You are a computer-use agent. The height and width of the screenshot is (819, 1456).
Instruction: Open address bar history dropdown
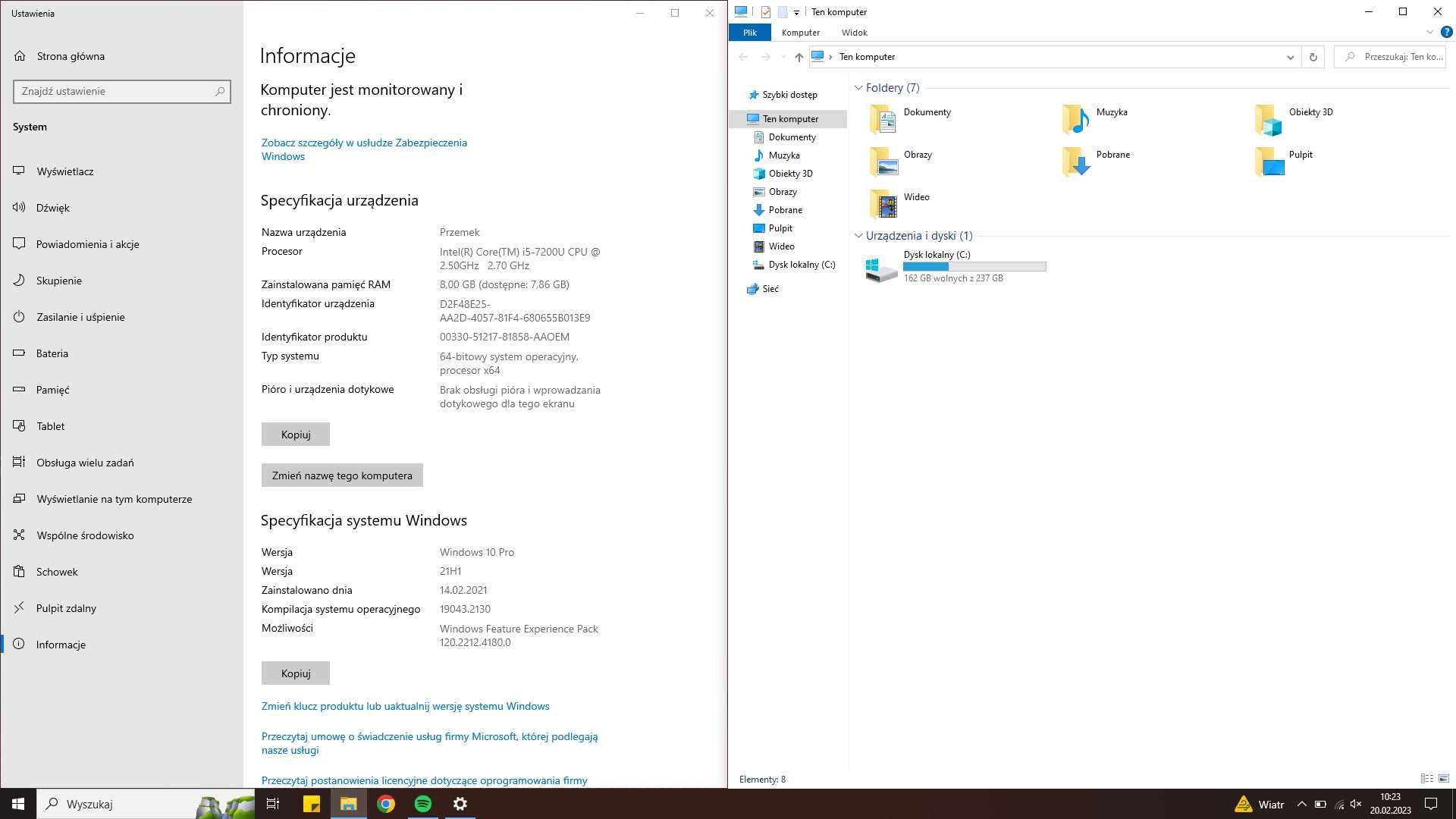point(1290,57)
